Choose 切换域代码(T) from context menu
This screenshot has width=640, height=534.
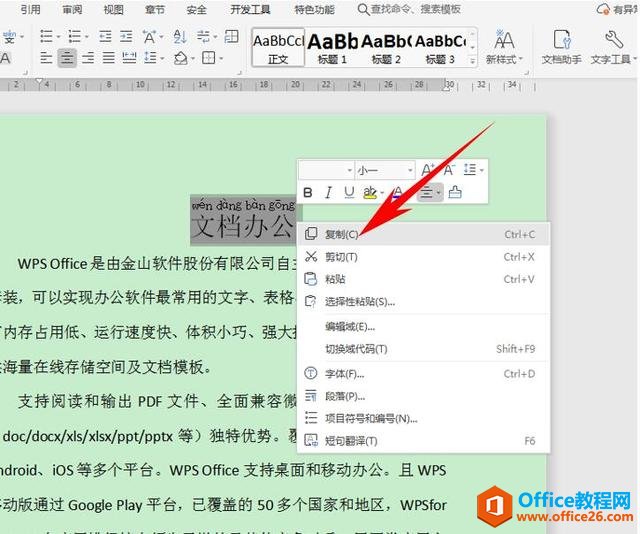(x=424, y=349)
